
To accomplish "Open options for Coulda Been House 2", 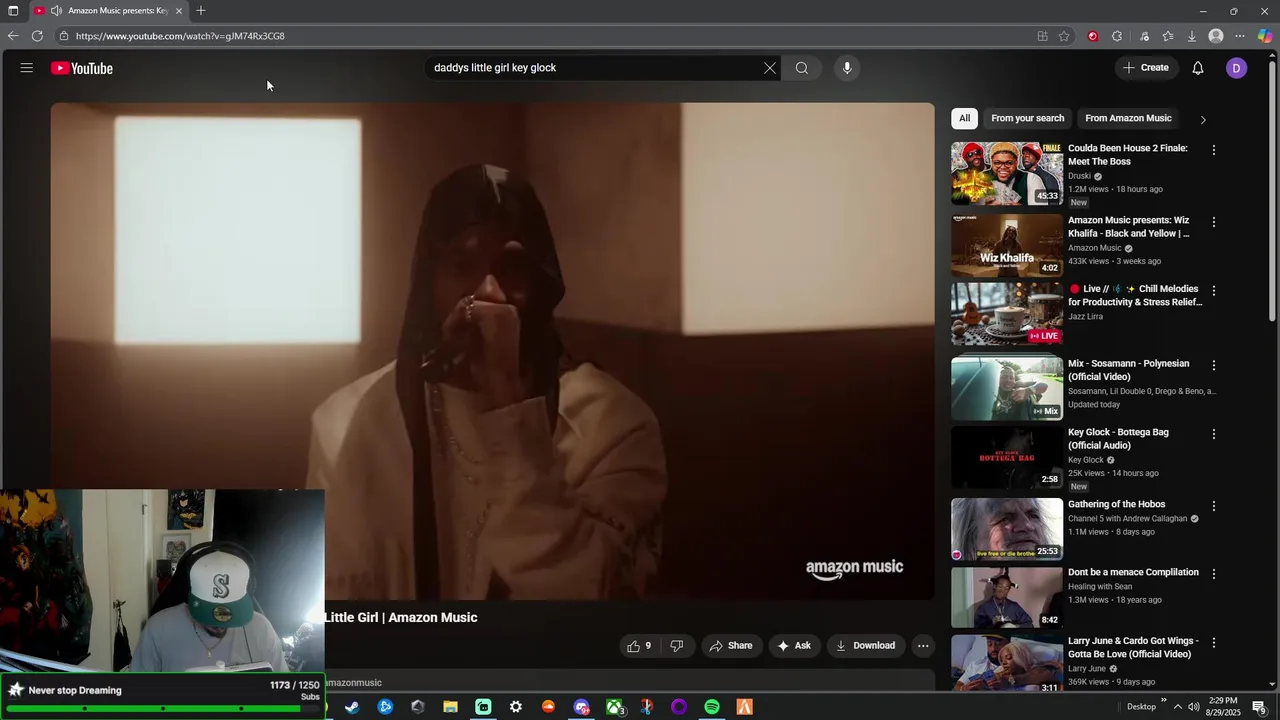I will 1214,150.
